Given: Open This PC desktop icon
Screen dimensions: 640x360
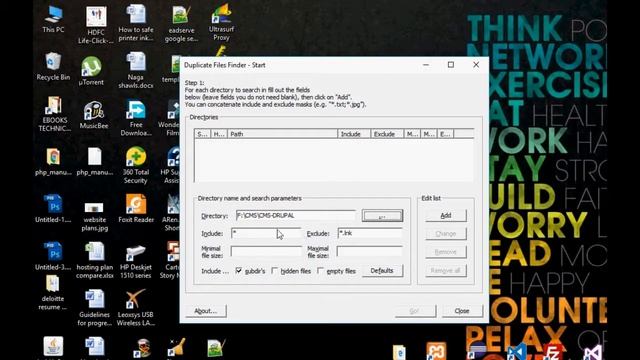Looking at the screenshot, I should (x=53, y=19).
